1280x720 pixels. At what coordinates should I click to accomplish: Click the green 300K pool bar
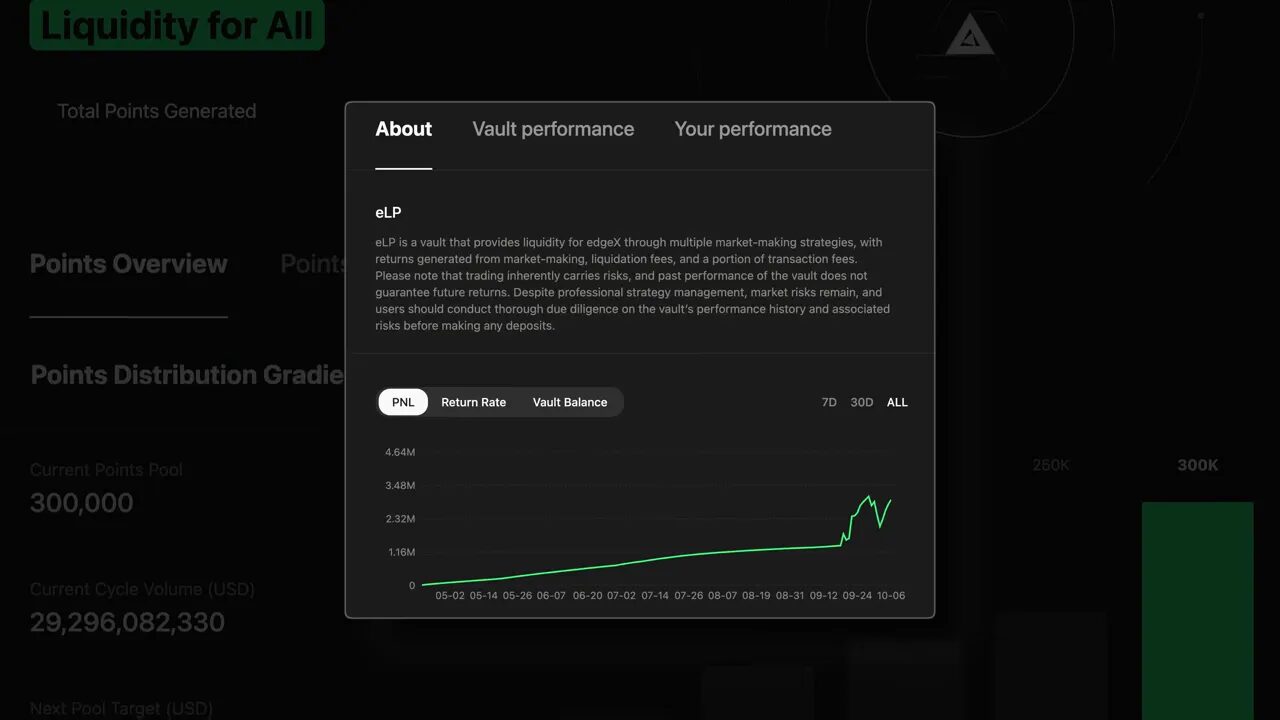(1197, 600)
